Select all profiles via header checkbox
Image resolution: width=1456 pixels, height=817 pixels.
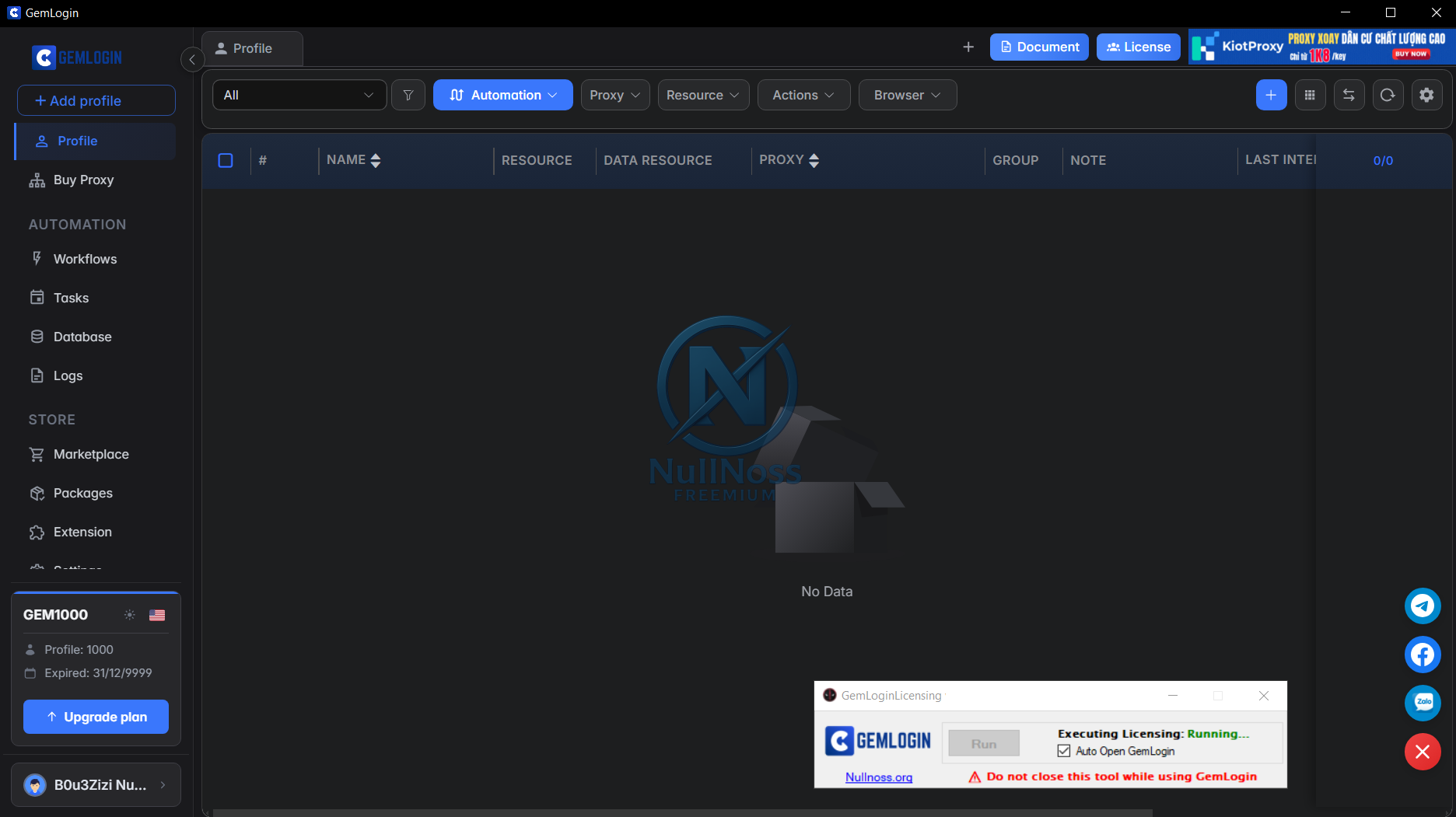tap(226, 160)
